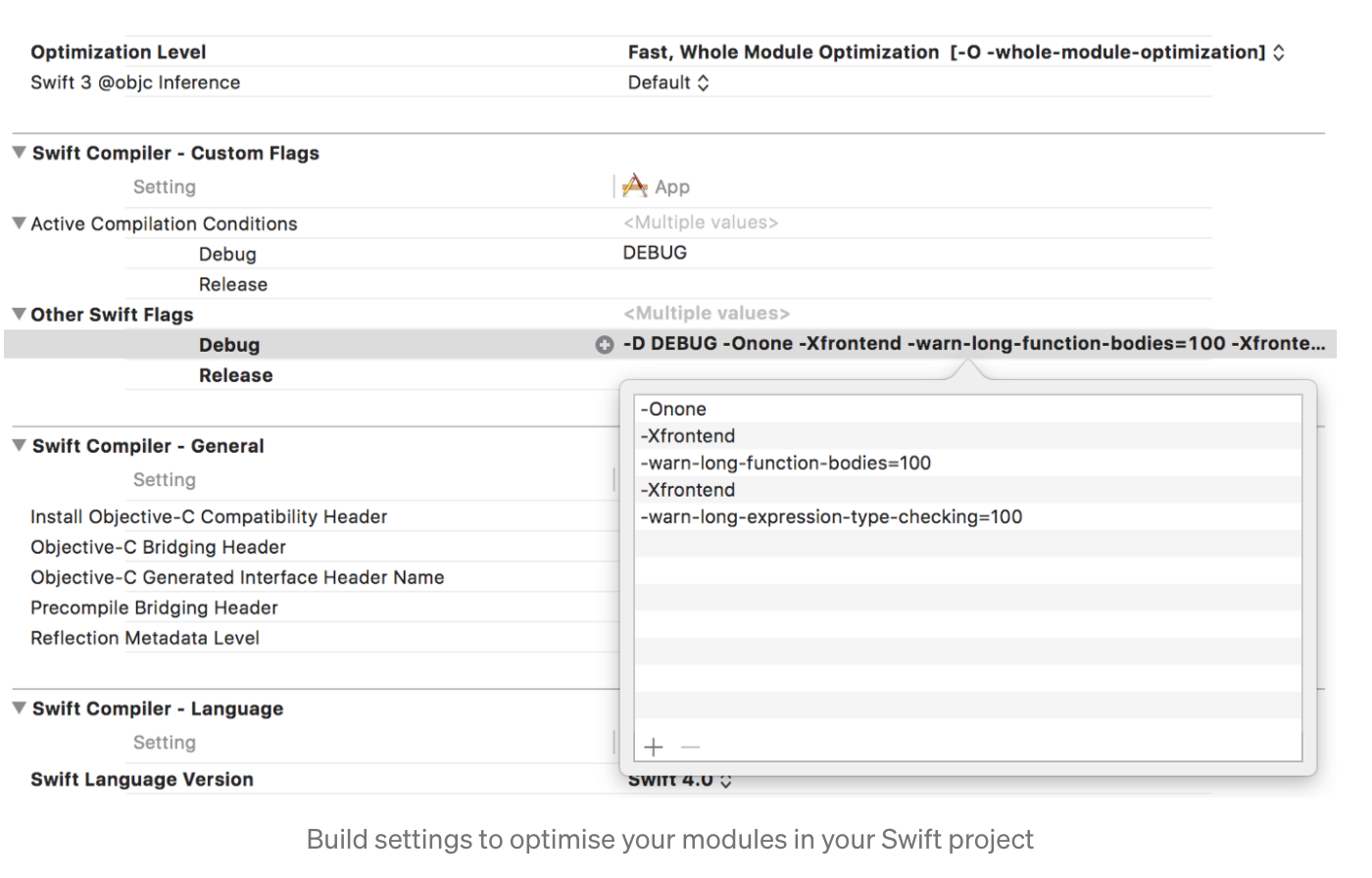Click the Debug flags value to edit it
This screenshot has width=1372, height=878.
882,344
